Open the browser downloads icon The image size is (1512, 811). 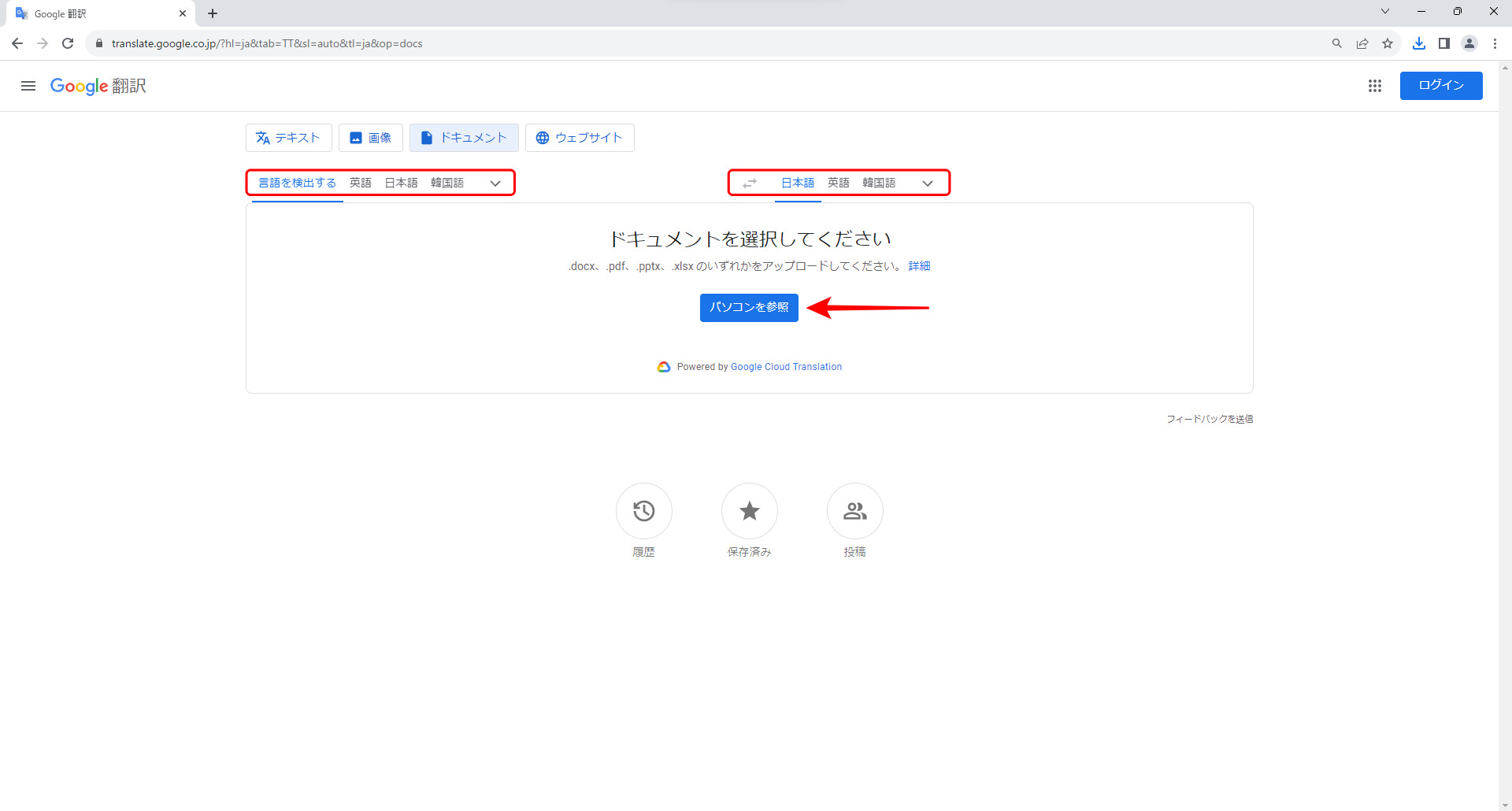point(1419,43)
